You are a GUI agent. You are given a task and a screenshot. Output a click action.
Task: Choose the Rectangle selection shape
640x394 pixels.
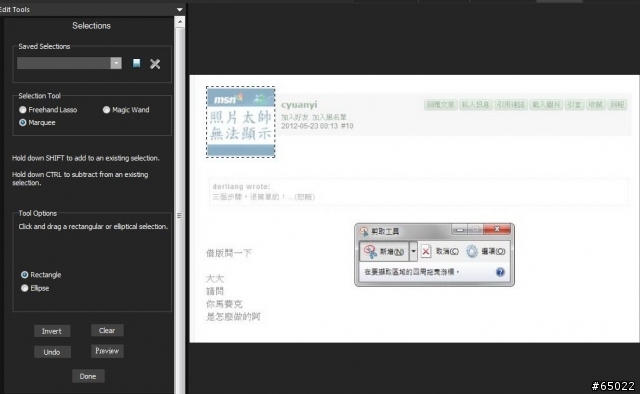24,275
